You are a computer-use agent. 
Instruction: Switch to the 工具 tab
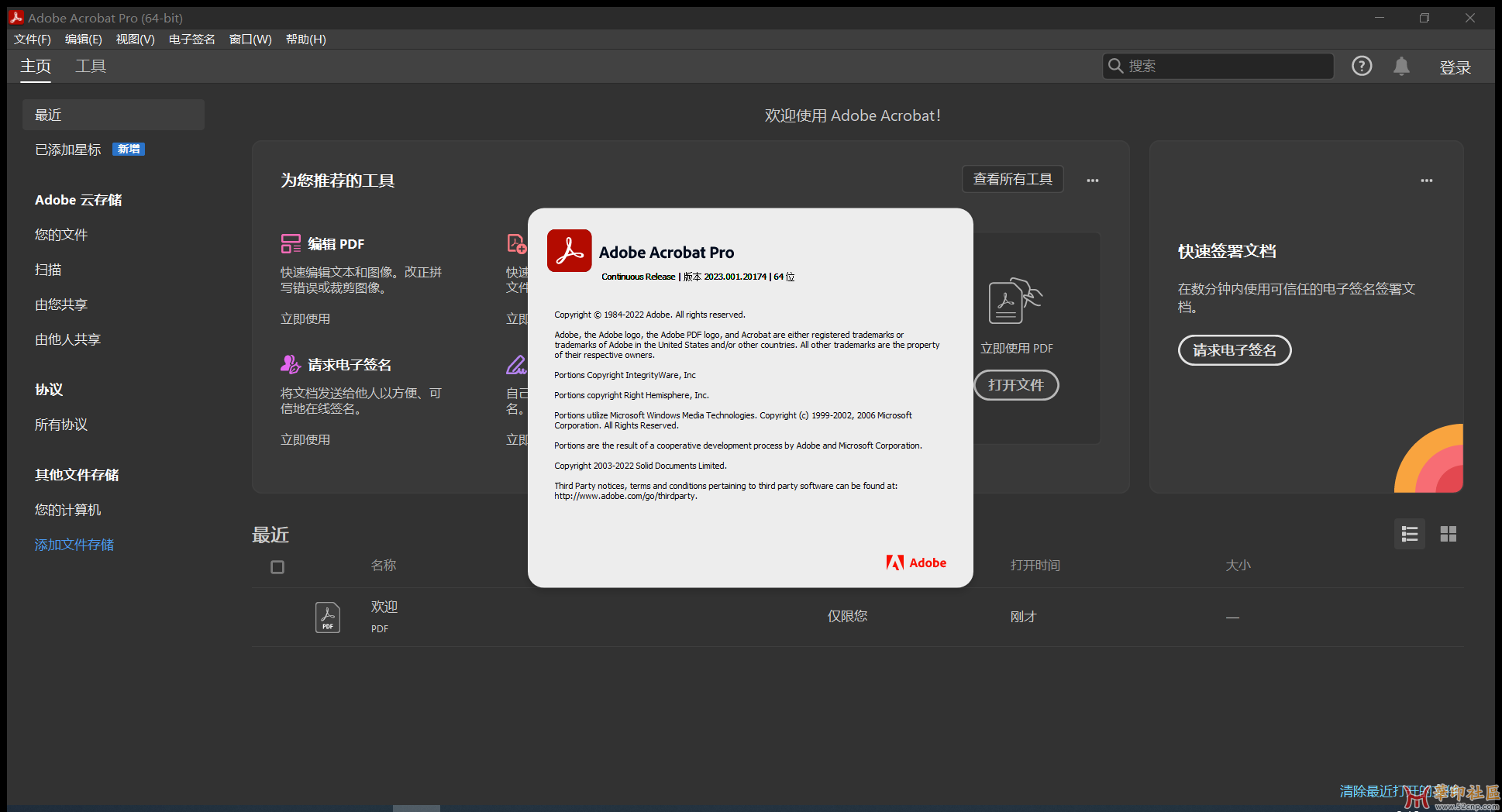click(x=90, y=66)
